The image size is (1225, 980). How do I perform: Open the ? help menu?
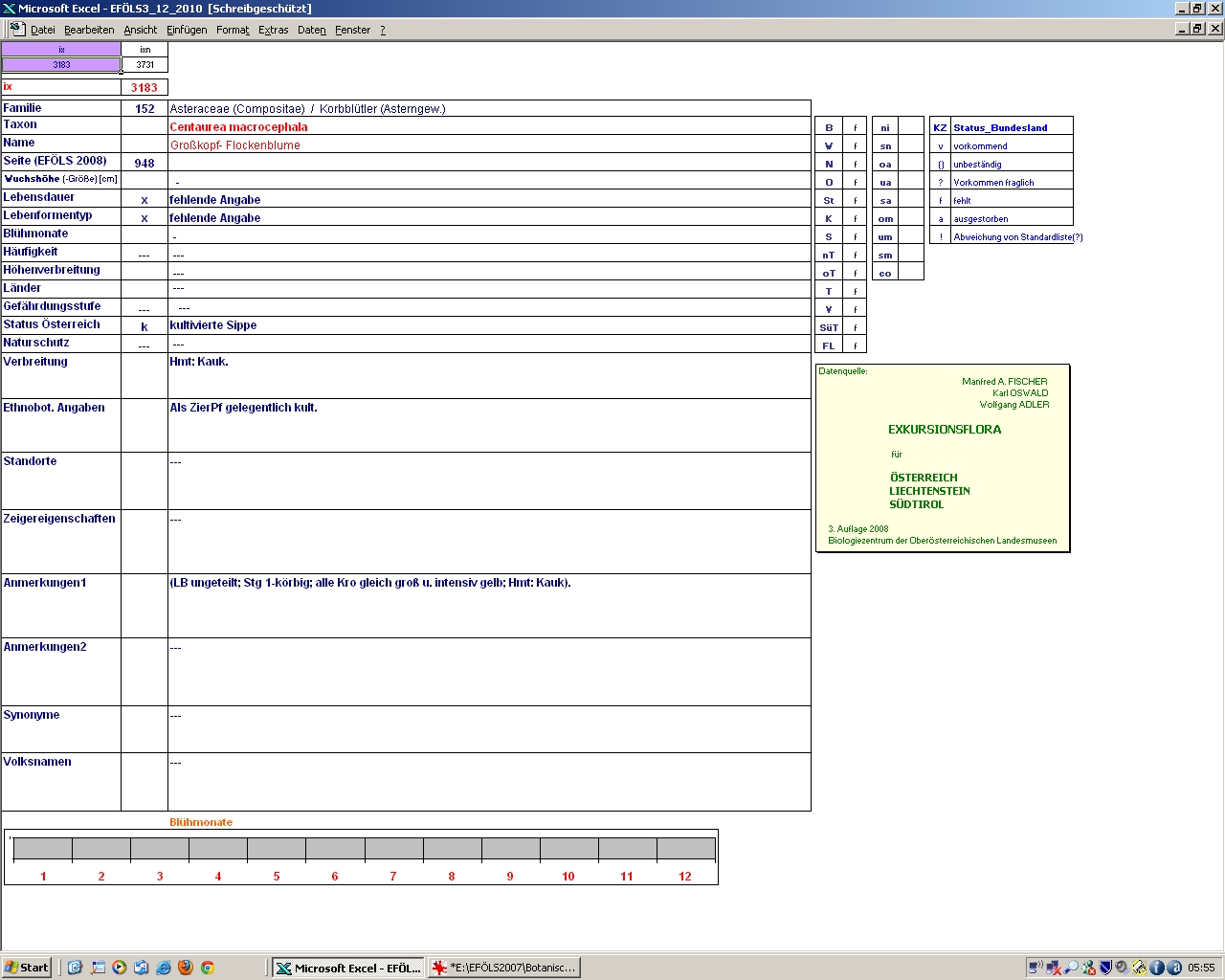383,30
